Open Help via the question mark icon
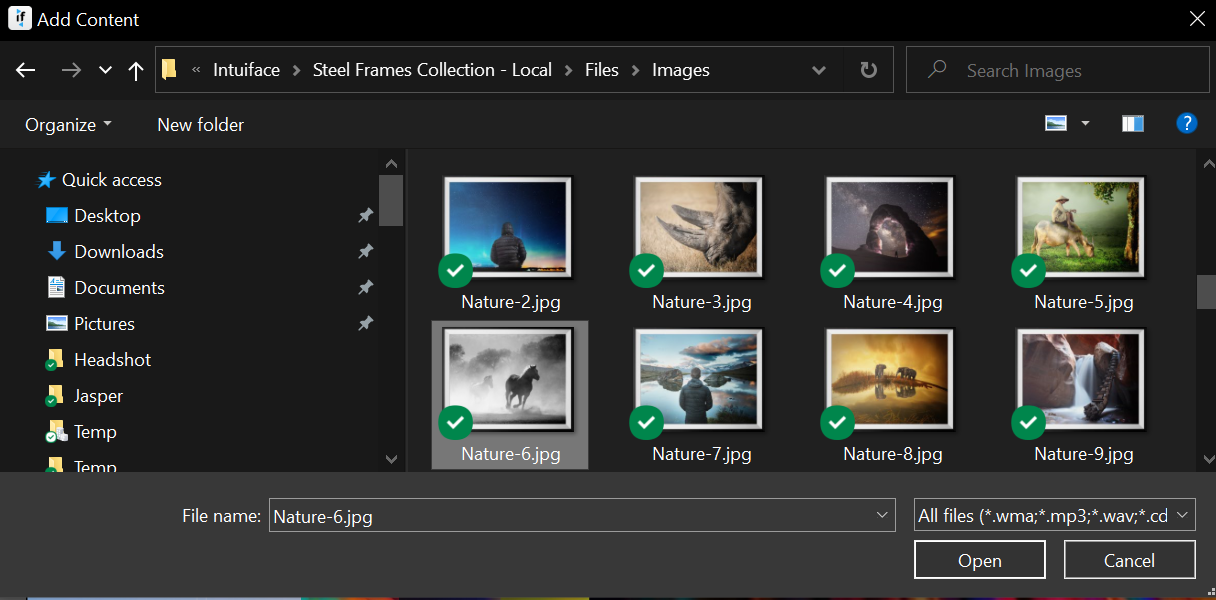Viewport: 1216px width, 600px height. coord(1187,123)
